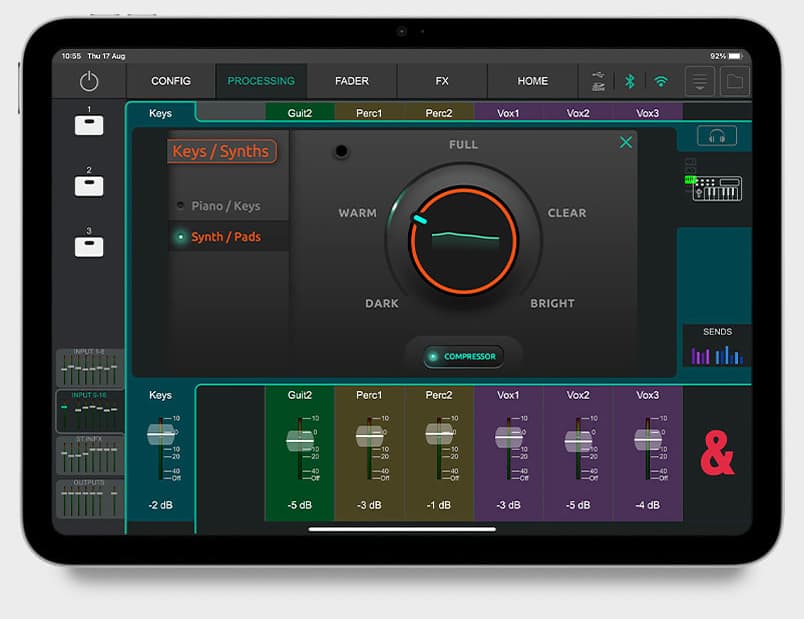Tap the keyboard instrument icon
The image size is (804, 619).
coord(717,189)
